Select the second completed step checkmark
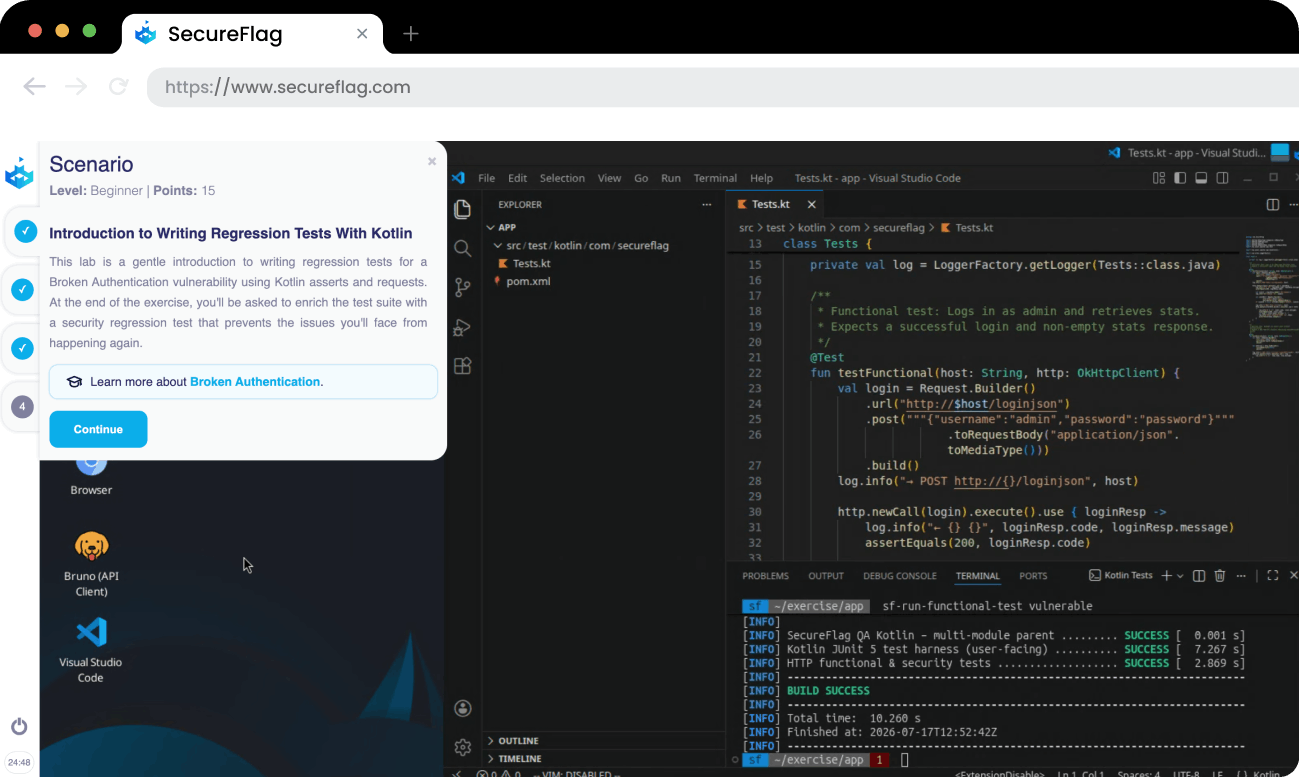Viewport: 1300px width, 779px height. (22, 290)
